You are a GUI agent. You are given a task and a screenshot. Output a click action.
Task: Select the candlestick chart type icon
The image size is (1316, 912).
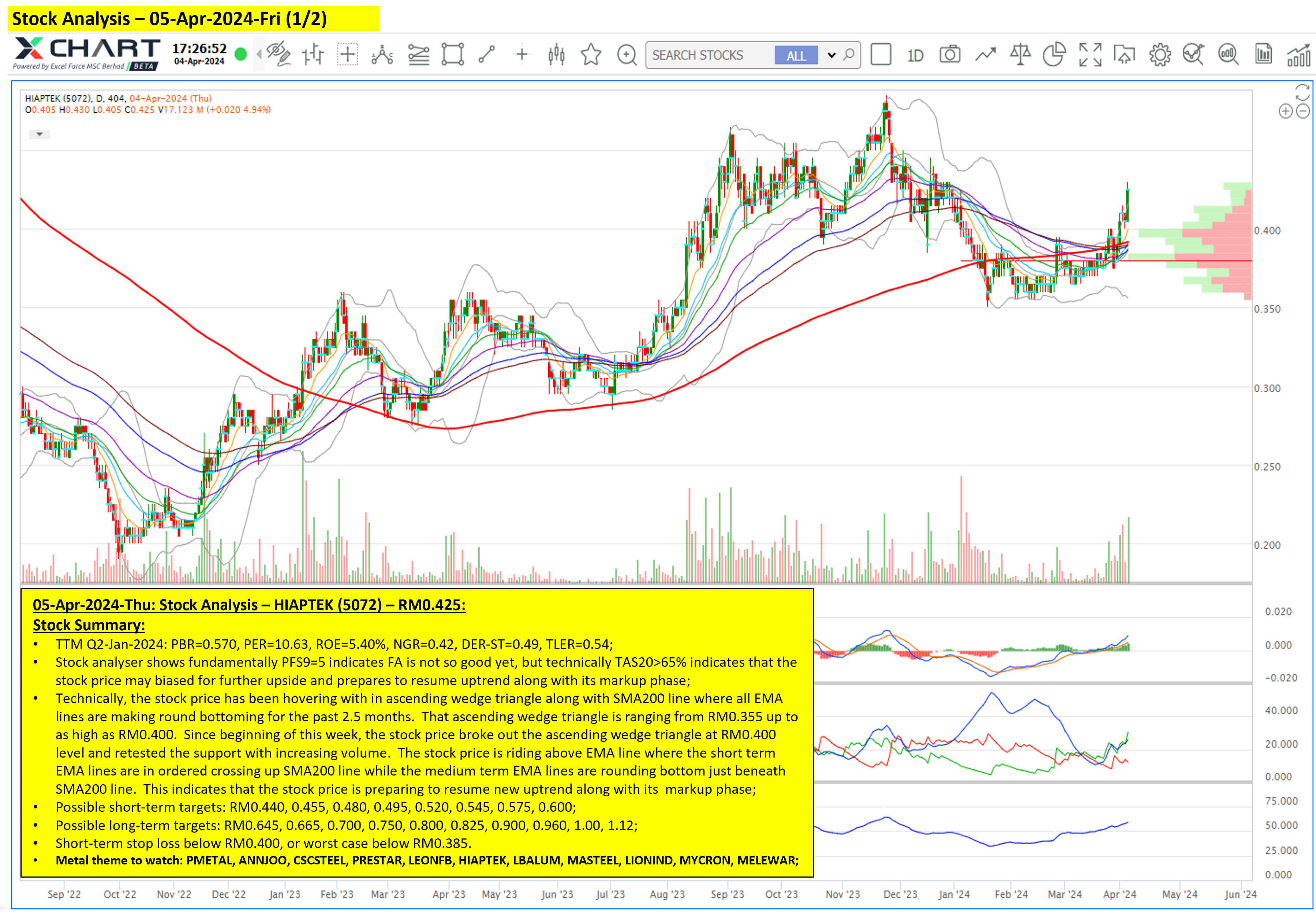556,55
